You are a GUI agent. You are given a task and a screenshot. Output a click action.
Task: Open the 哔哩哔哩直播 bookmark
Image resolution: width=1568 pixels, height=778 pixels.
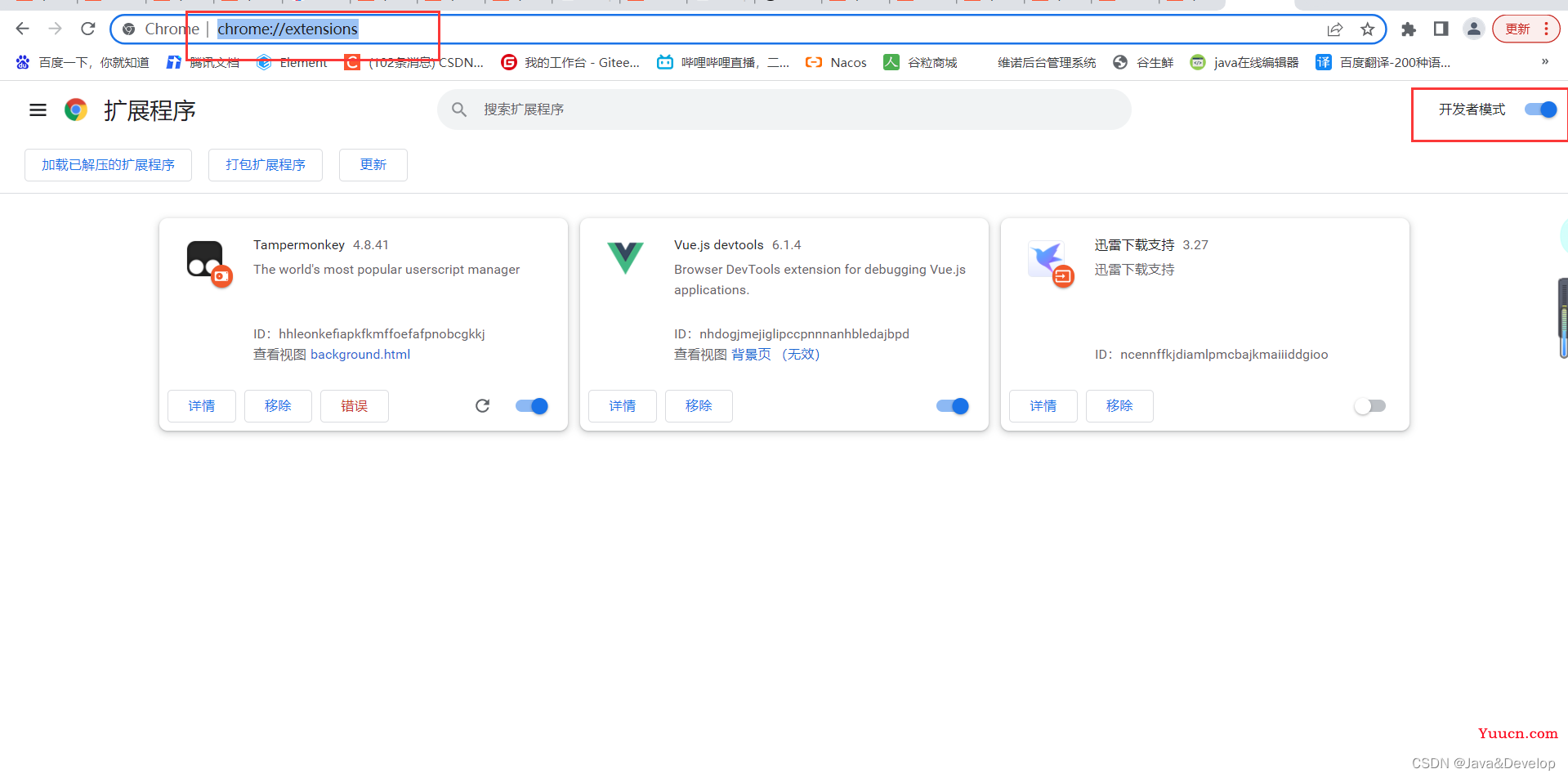tap(723, 62)
